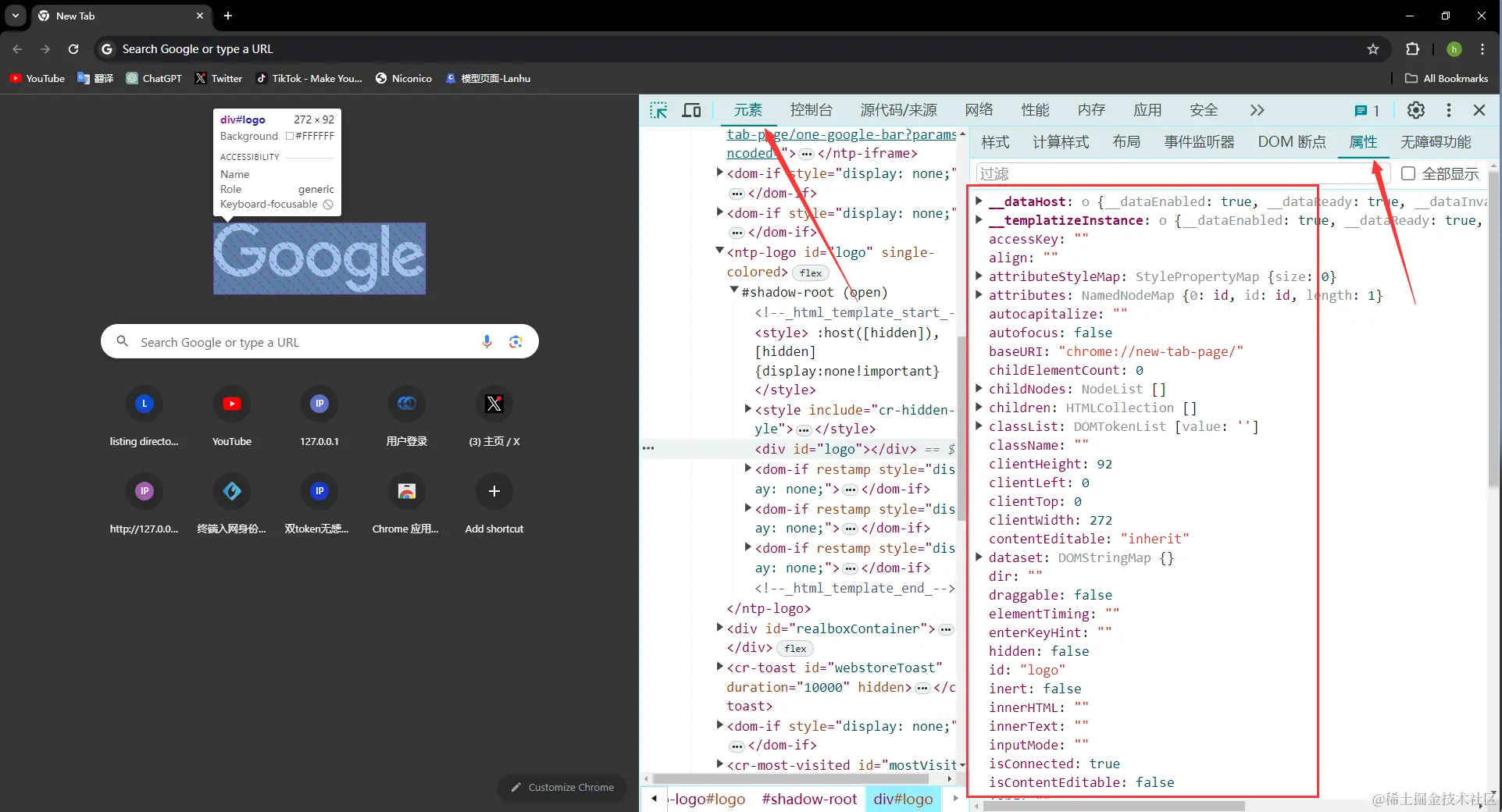Image resolution: width=1502 pixels, height=812 pixels.
Task: Open the 终端入网身份 shortcut tile
Action: pyautogui.click(x=232, y=505)
